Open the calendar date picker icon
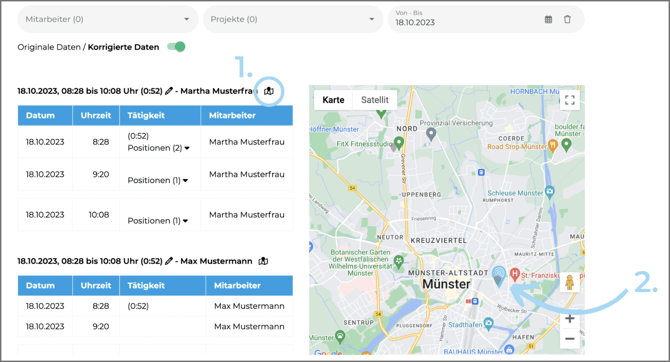Viewport: 670px width, 362px height. (x=548, y=19)
